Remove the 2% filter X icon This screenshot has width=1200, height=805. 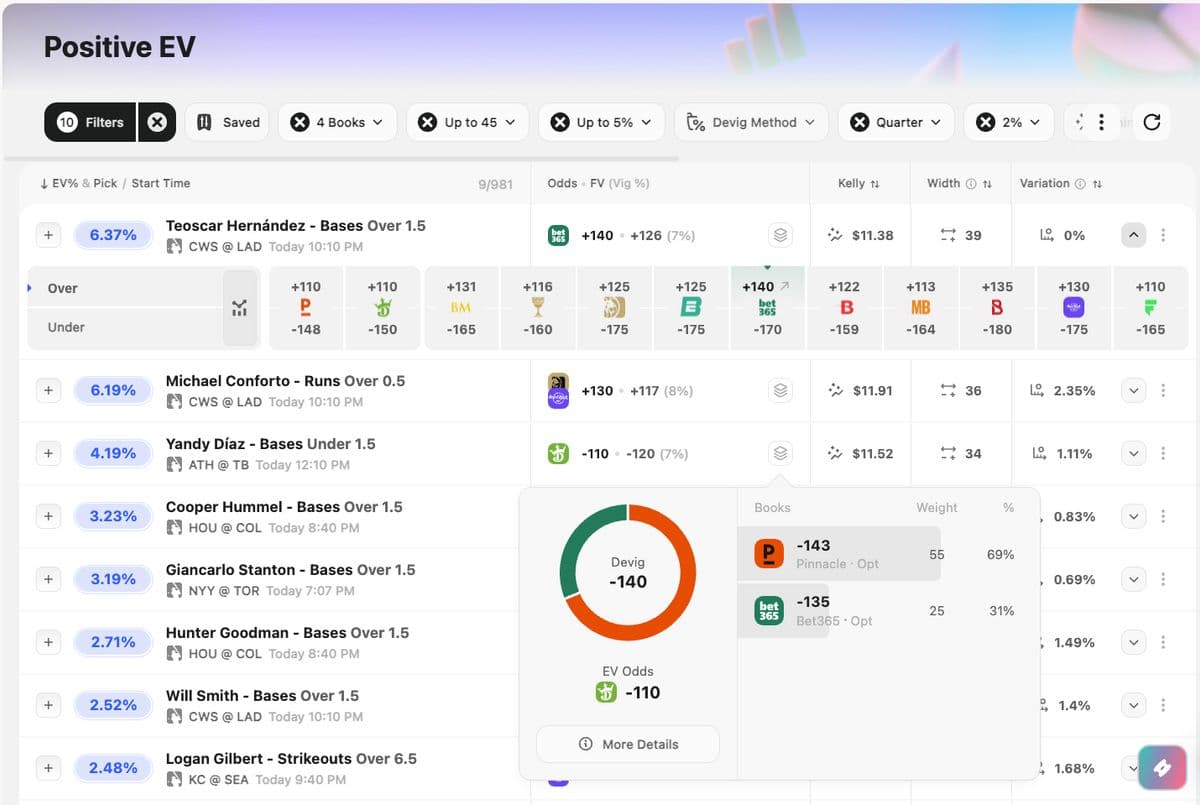(986, 122)
